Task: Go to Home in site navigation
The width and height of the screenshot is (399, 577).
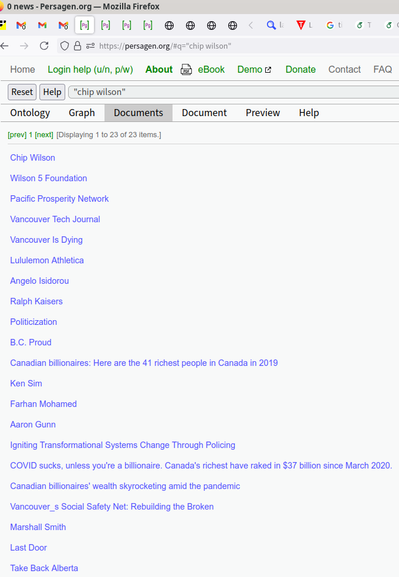Action: 22,70
